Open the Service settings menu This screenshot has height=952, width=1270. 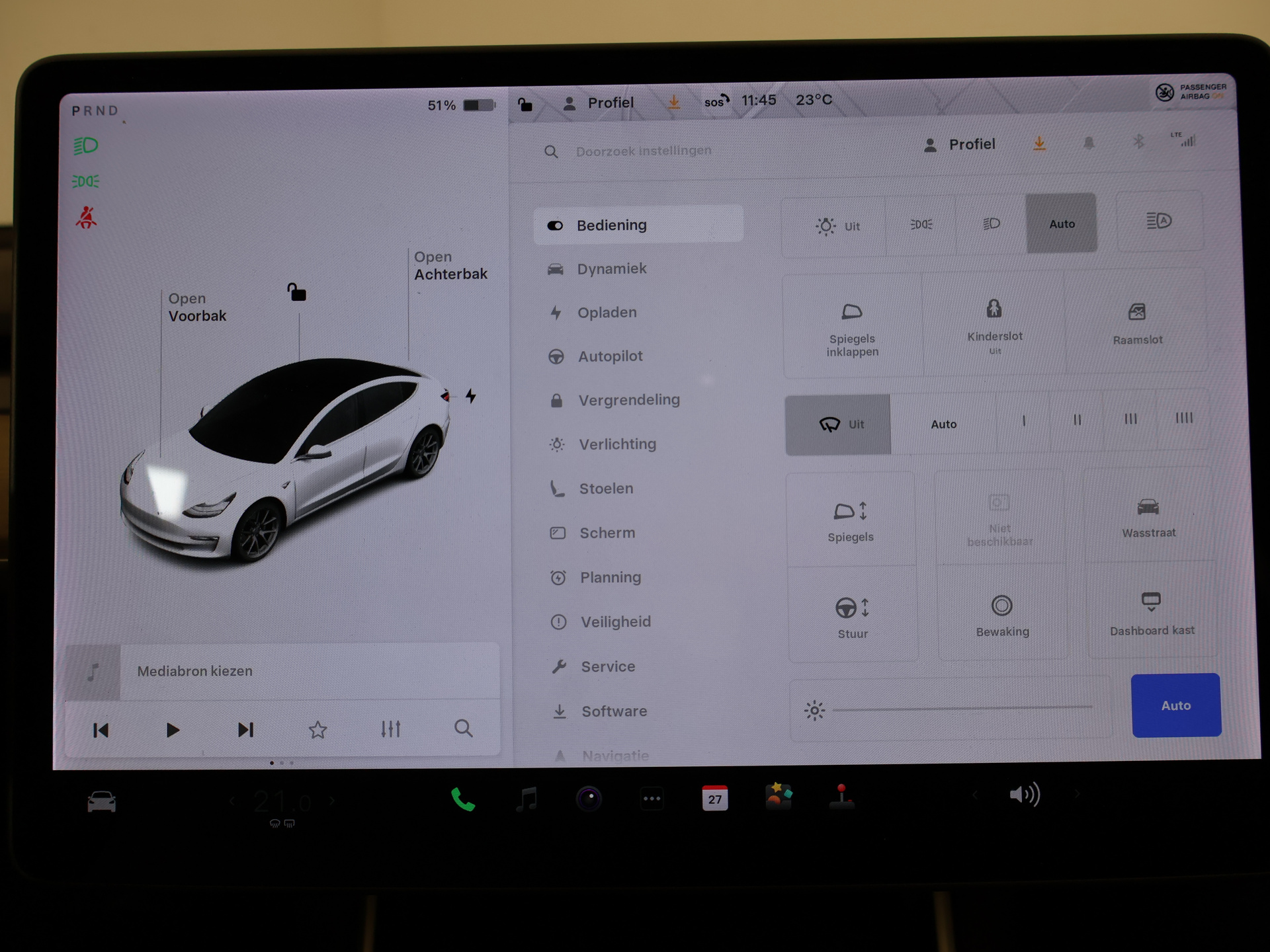pyautogui.click(x=593, y=666)
